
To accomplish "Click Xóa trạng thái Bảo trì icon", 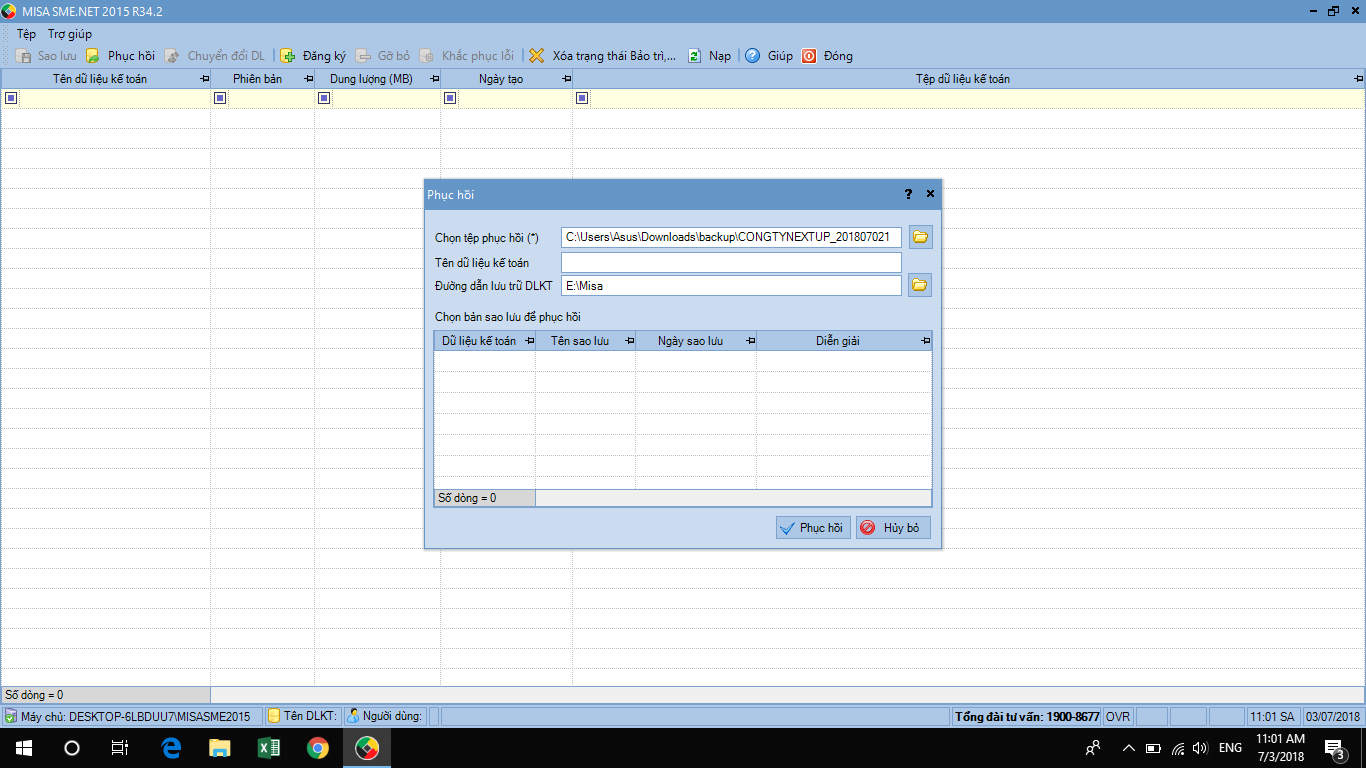I will pyautogui.click(x=537, y=56).
